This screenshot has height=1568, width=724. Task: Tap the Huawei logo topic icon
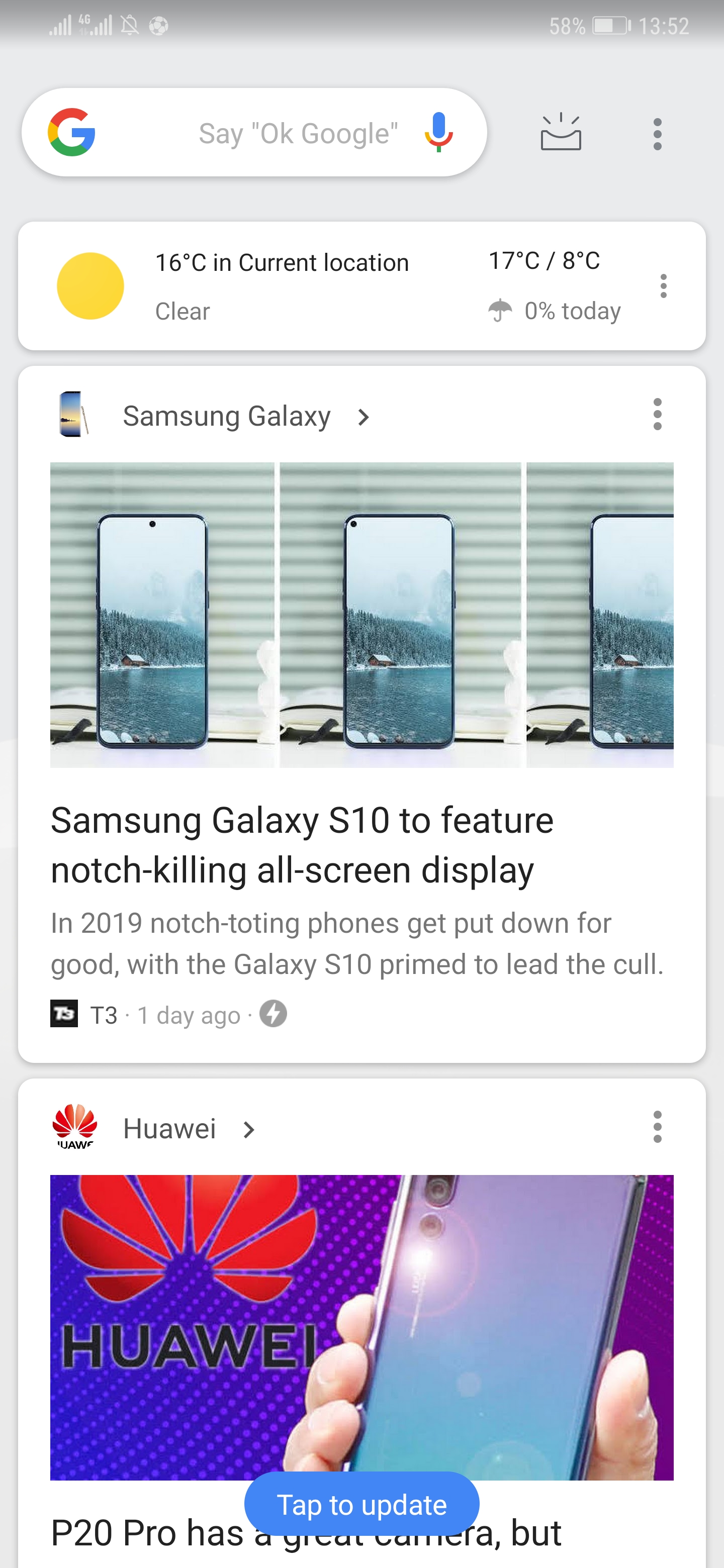(74, 1127)
